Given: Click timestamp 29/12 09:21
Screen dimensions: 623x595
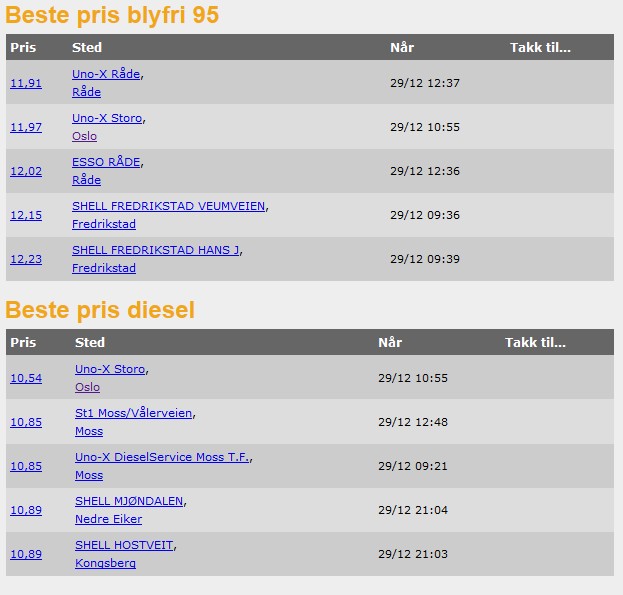Looking at the screenshot, I should pos(413,466).
